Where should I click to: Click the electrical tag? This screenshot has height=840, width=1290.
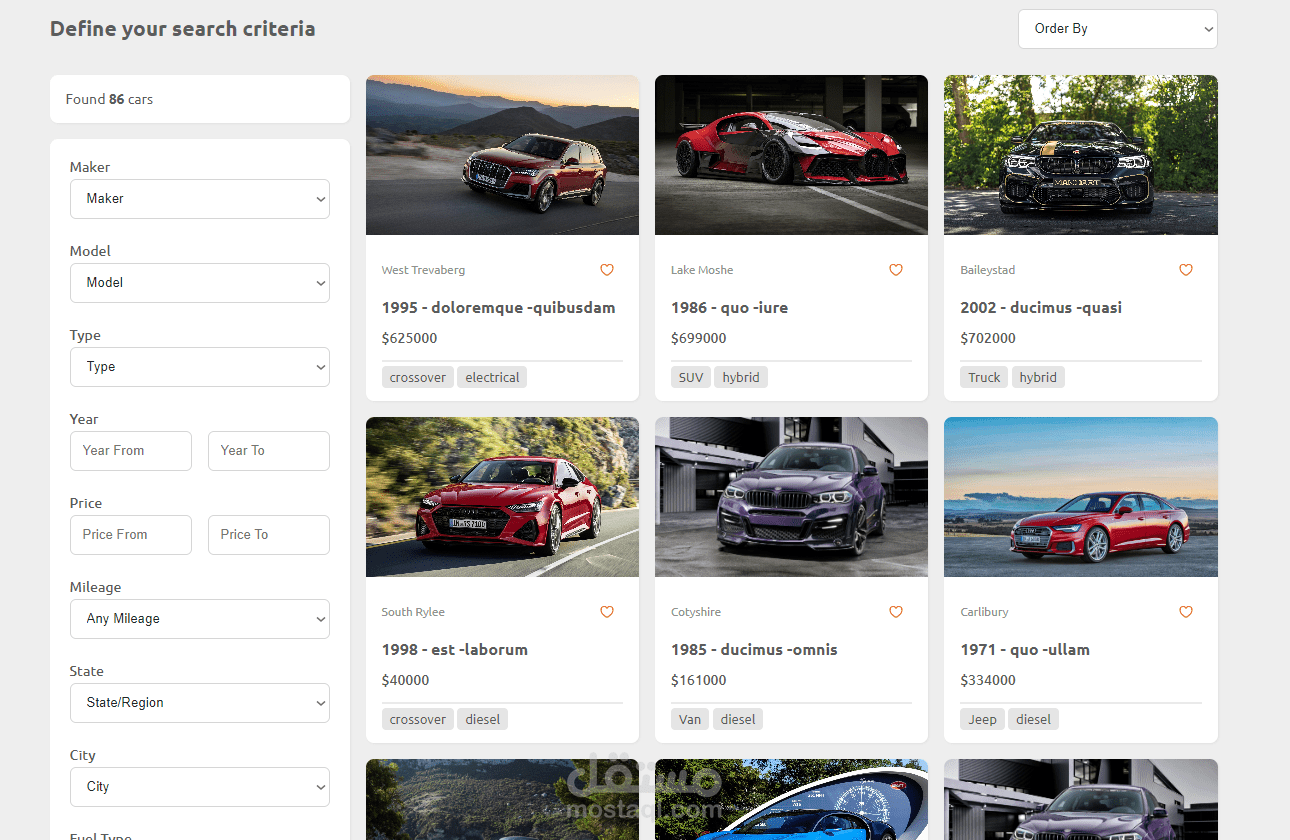click(x=492, y=377)
